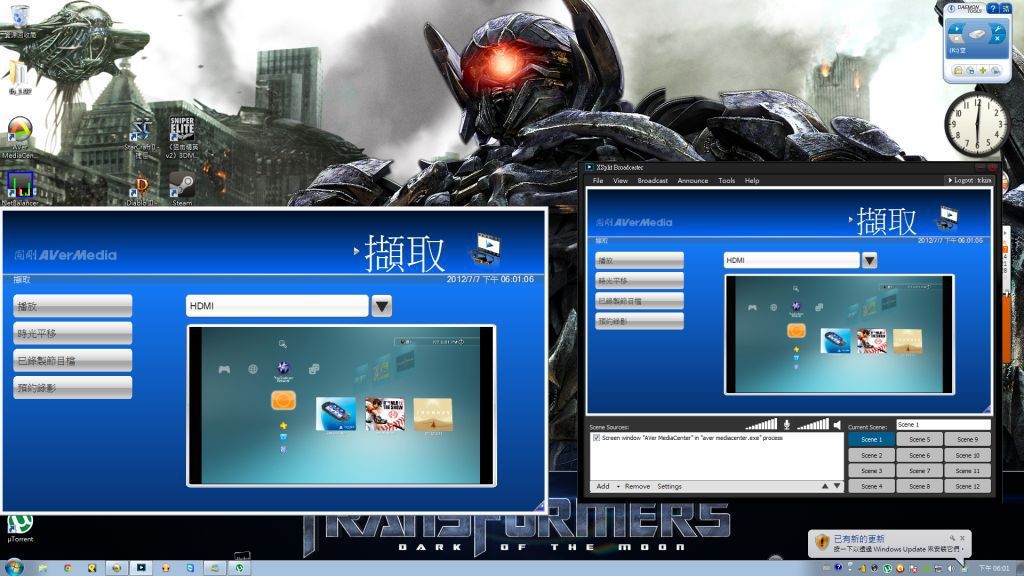Click the Daemon Tools wrench settings icon
The image size is (1024, 576).
tap(997, 28)
